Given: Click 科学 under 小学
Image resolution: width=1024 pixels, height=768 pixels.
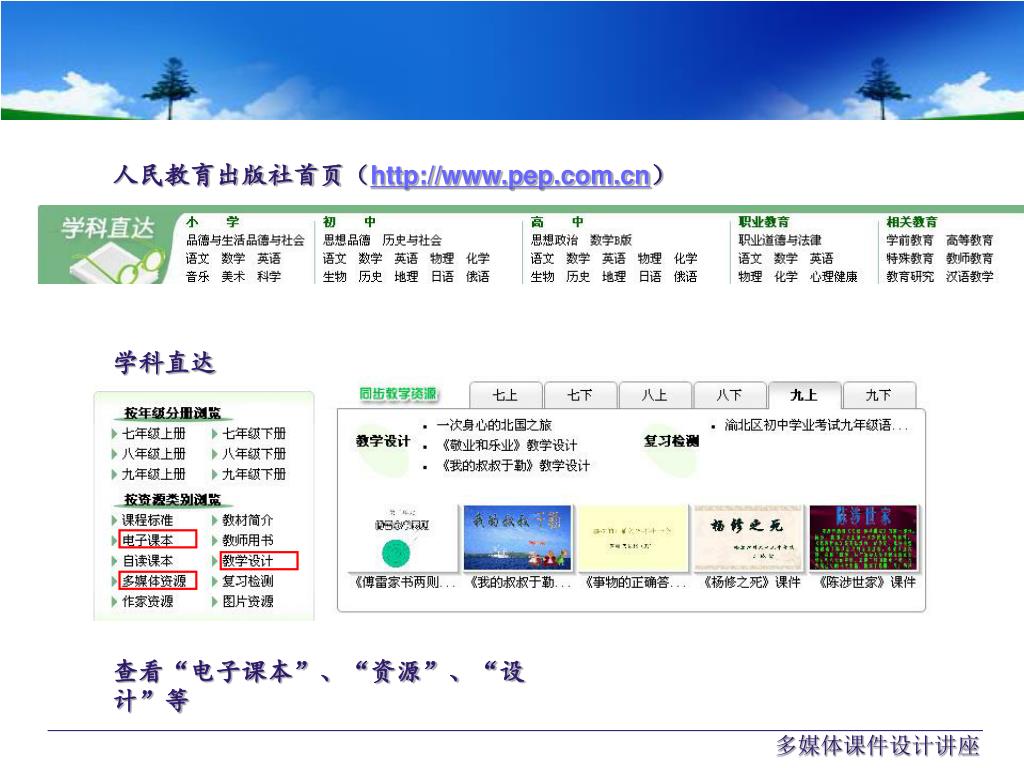Looking at the screenshot, I should pos(269,277).
